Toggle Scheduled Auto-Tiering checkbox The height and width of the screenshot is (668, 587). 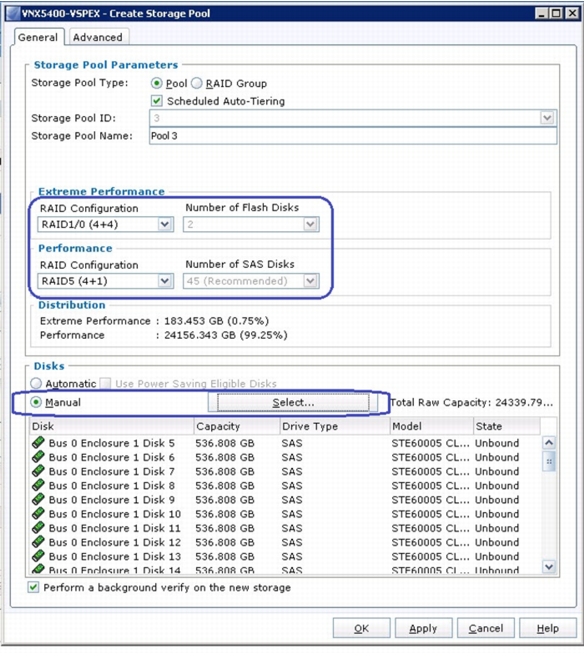click(157, 101)
